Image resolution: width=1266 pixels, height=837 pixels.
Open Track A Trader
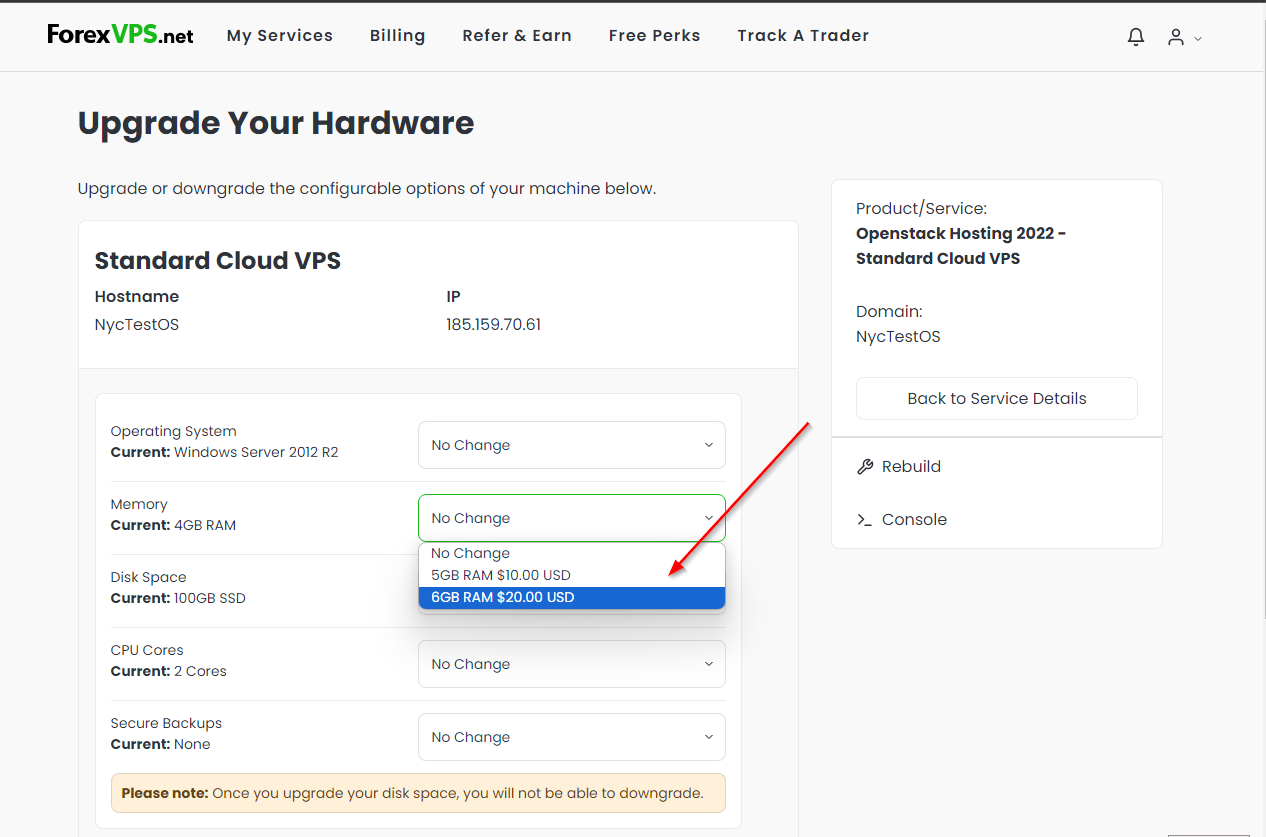tap(802, 35)
